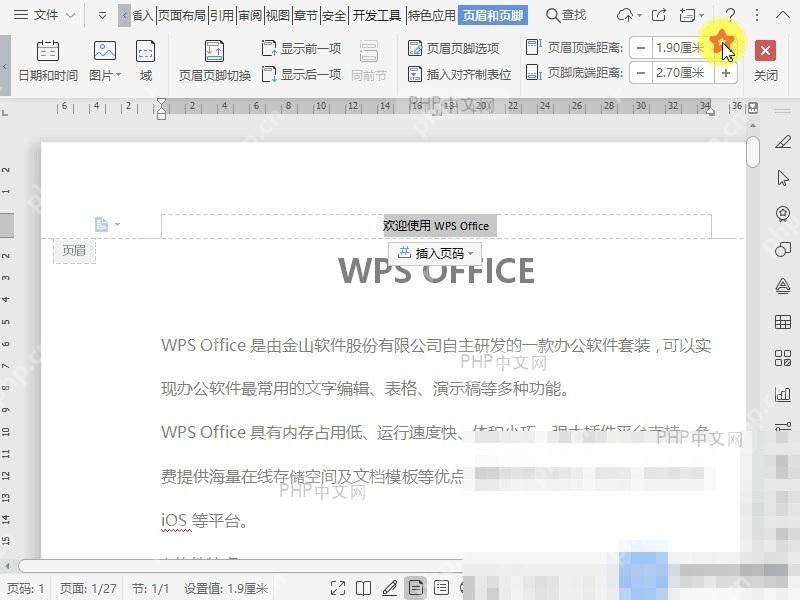
Task: Open the 图片 dropdown
Action: tap(105, 61)
